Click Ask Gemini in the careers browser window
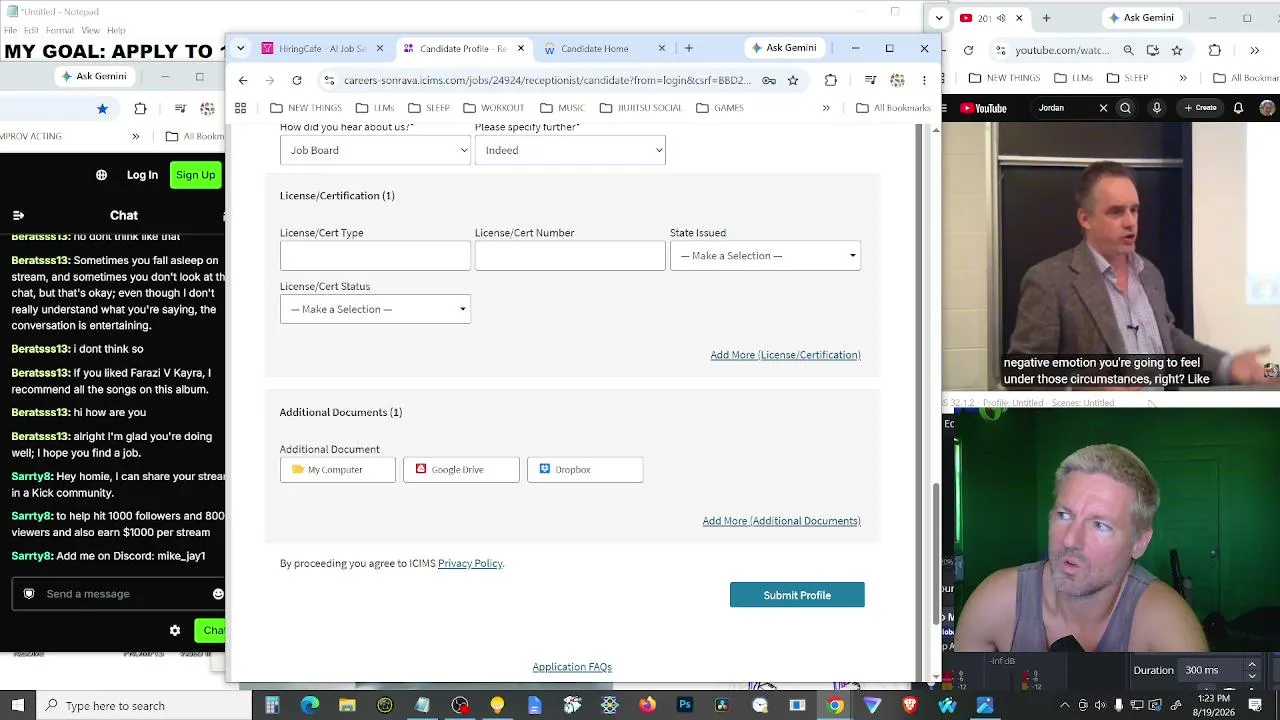This screenshot has height=720, width=1280. [x=783, y=48]
